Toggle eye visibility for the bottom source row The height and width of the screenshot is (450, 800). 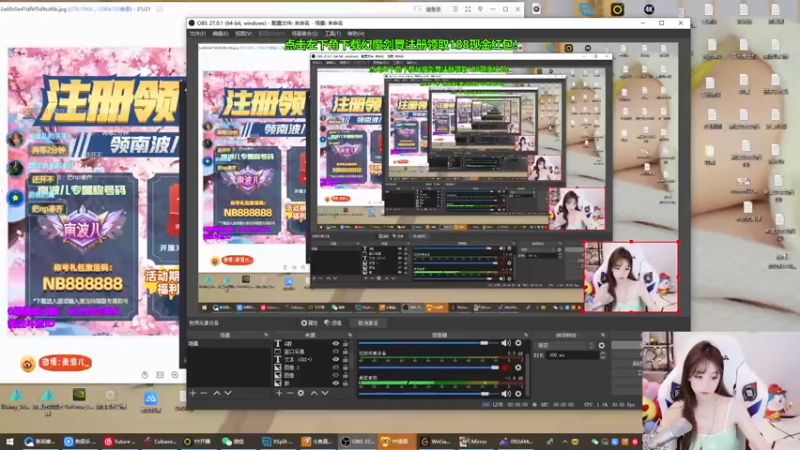click(x=336, y=383)
